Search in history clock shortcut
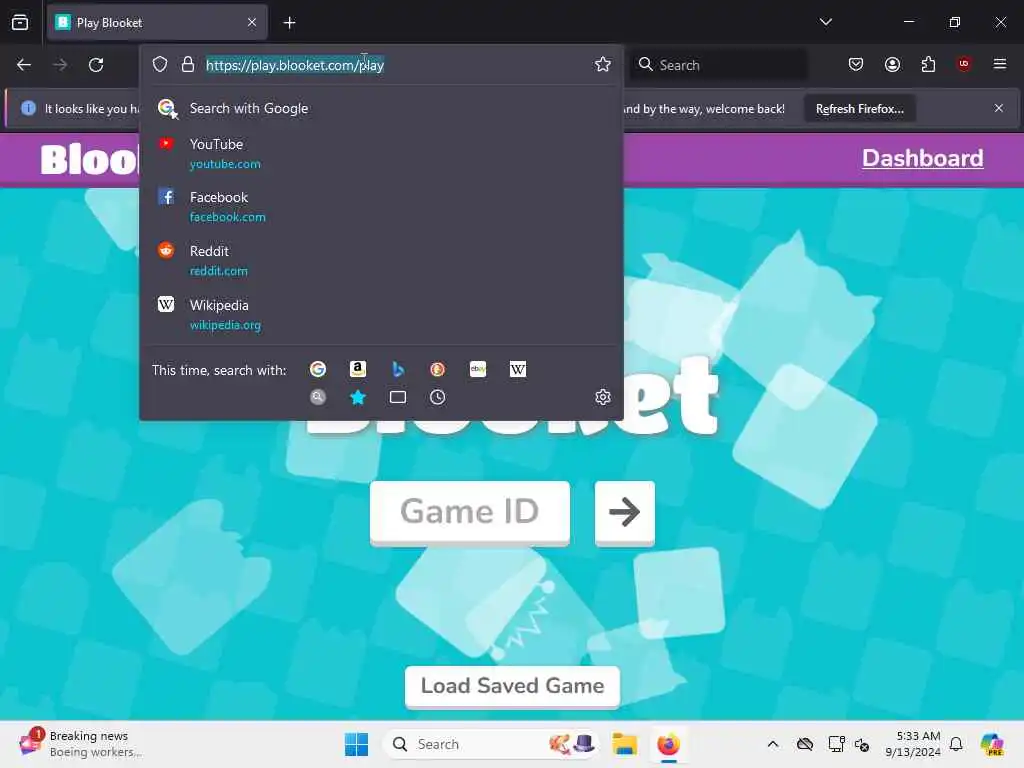 point(438,397)
